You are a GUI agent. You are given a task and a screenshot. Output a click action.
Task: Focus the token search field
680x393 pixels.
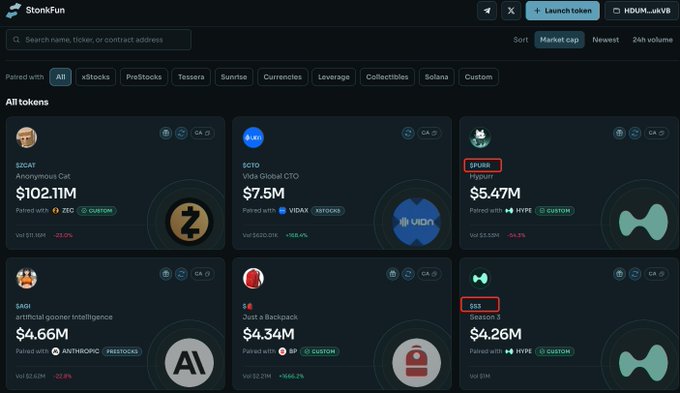click(x=98, y=39)
